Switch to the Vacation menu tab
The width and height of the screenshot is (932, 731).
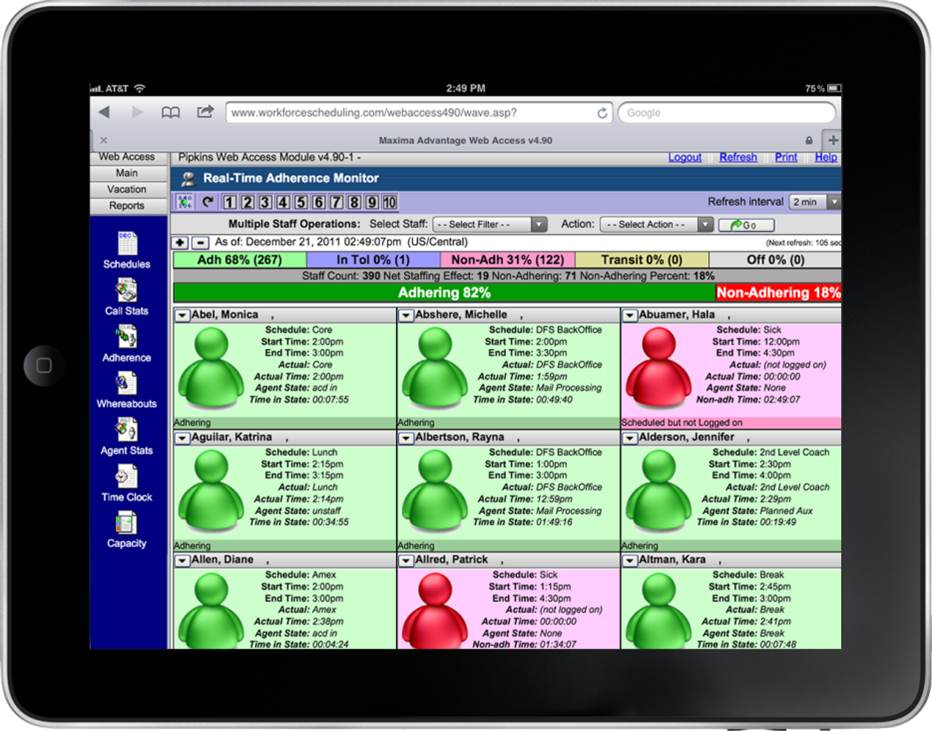click(127, 189)
